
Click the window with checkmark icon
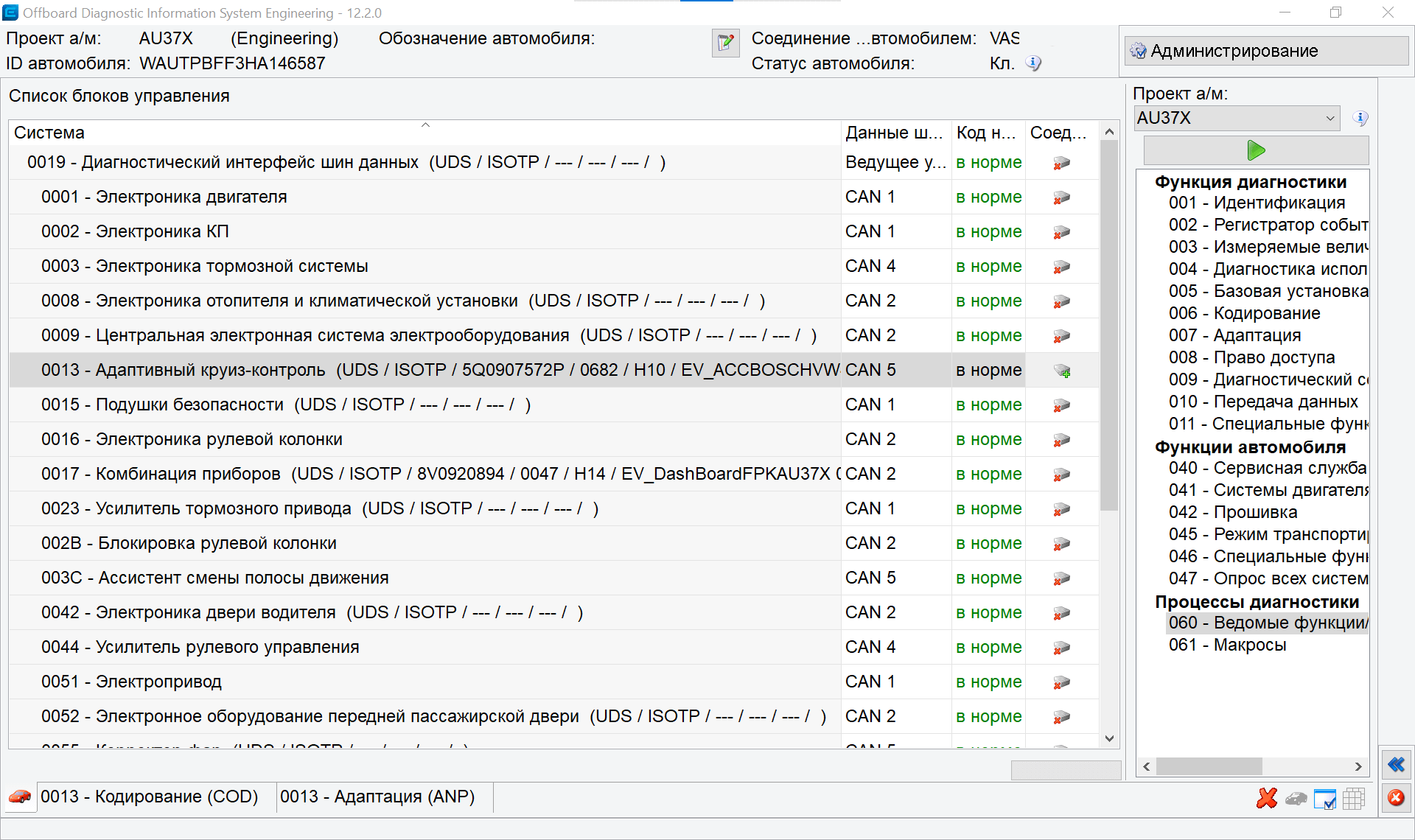pyautogui.click(x=1324, y=799)
